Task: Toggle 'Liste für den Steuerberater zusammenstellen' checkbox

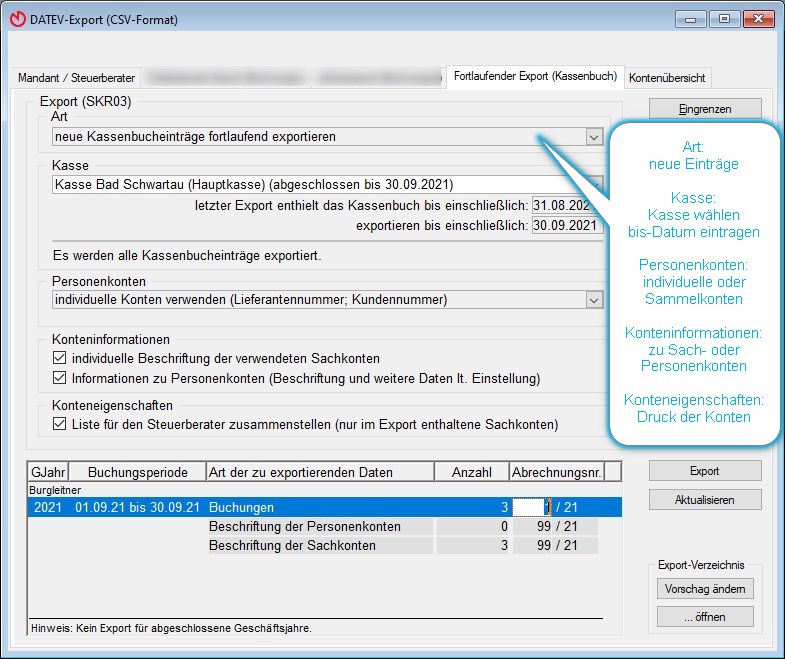Action: coord(59,424)
